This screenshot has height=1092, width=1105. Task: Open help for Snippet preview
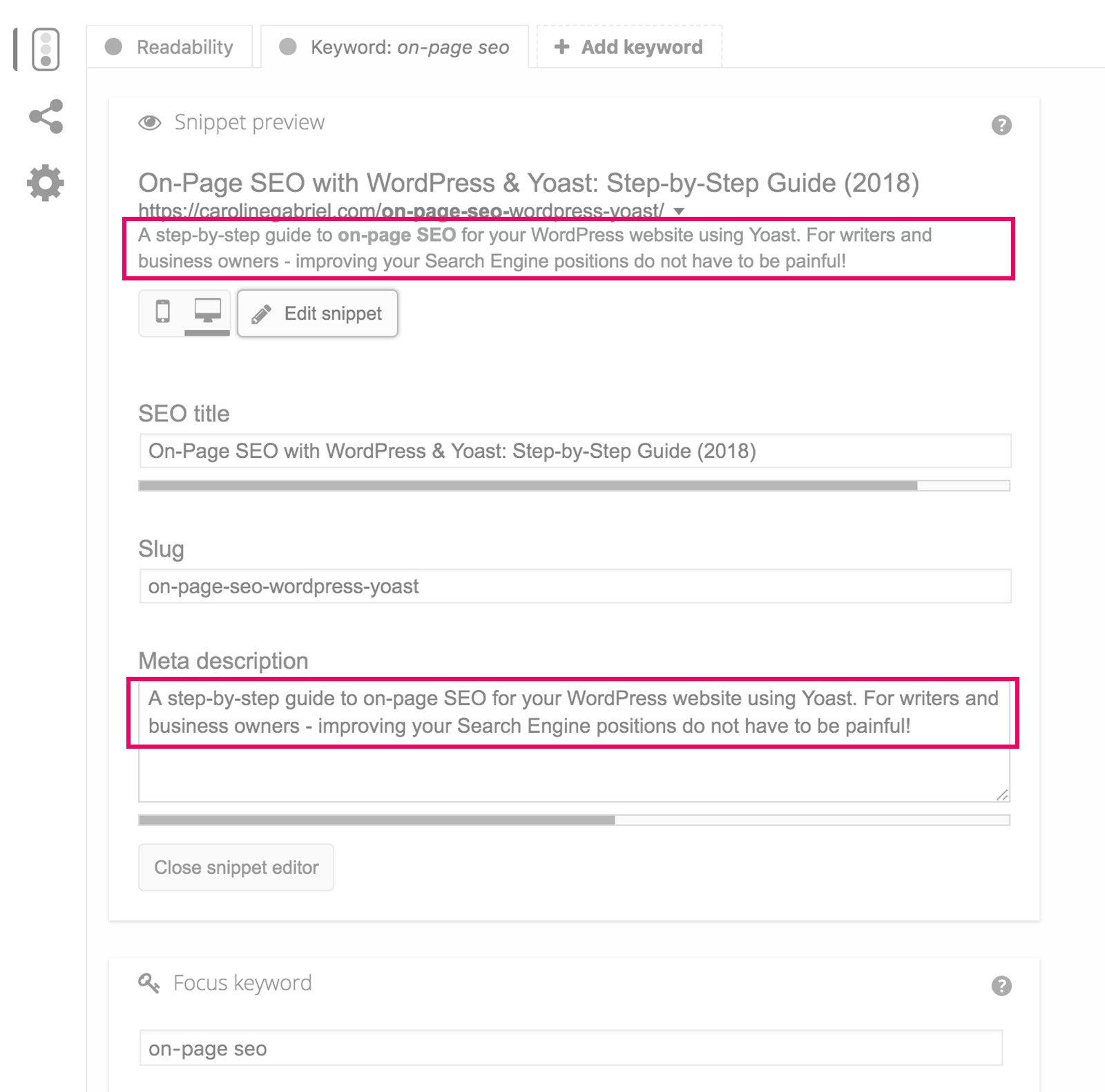point(1001,125)
